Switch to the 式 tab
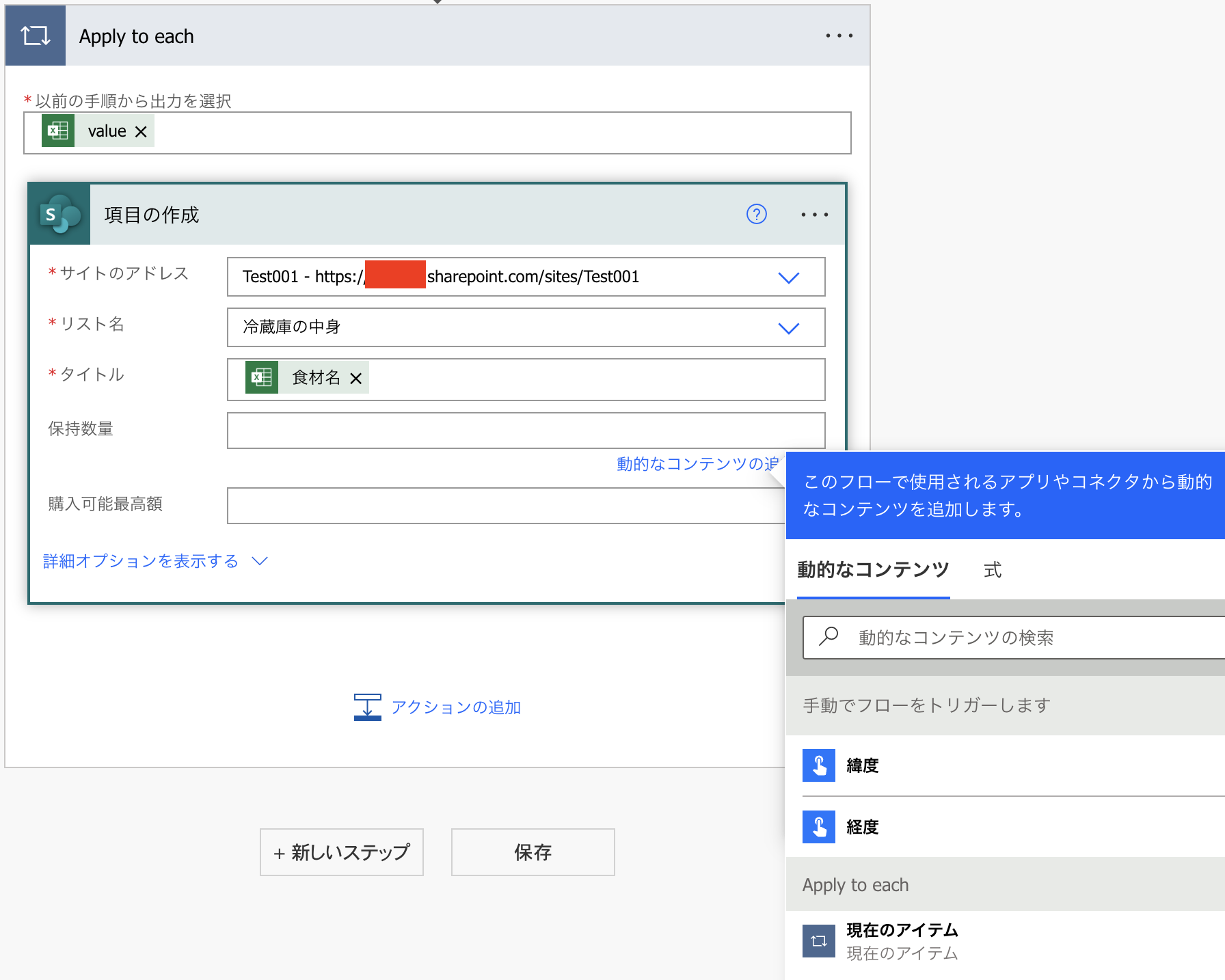 (x=993, y=570)
